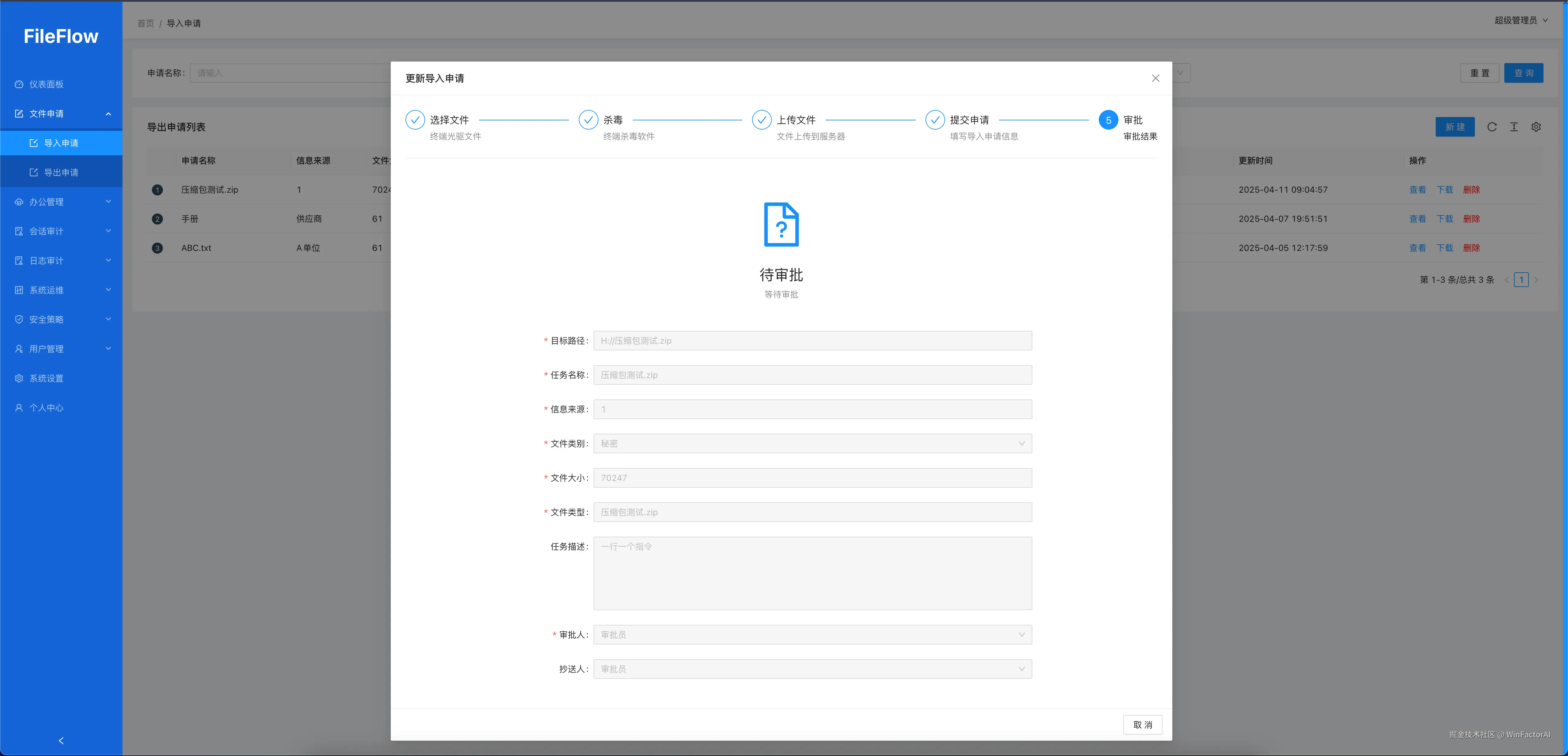
Task: Open 系统设置 system settings
Action: coord(46,378)
